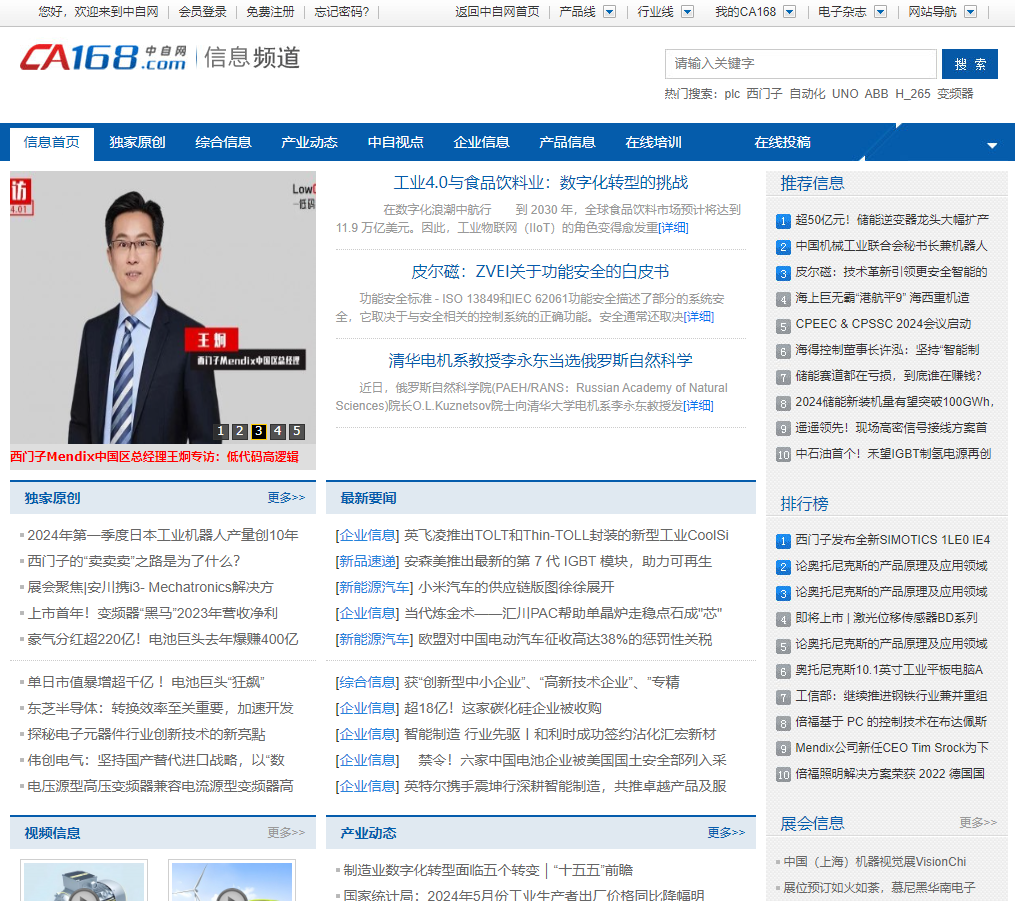The height and width of the screenshot is (901, 1015).
Task: Show carousel slide 4
Action: click(278, 431)
